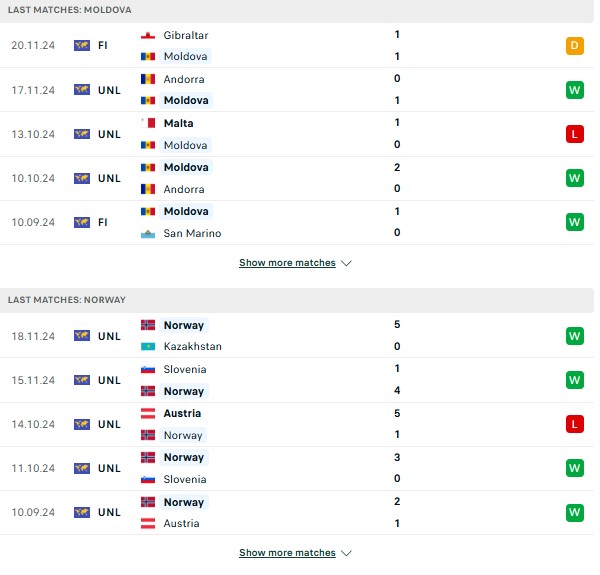Open the Moldova vs San Marino match row

tap(297, 223)
